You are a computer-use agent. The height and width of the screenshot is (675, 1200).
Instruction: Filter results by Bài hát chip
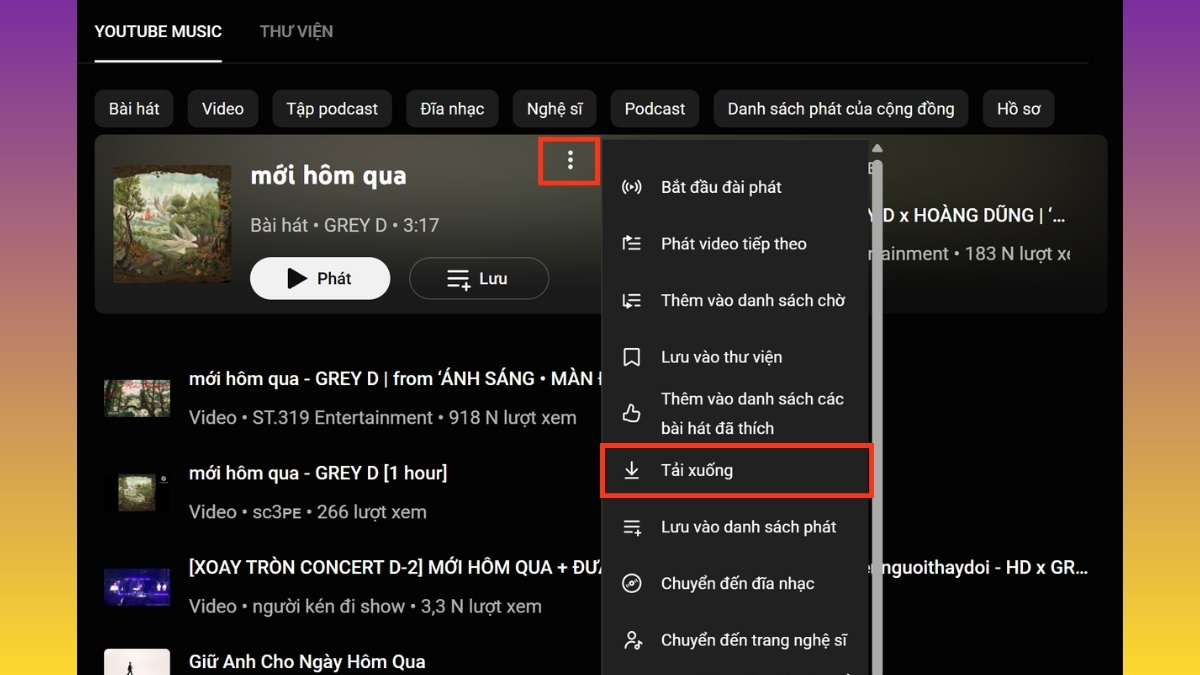(134, 109)
